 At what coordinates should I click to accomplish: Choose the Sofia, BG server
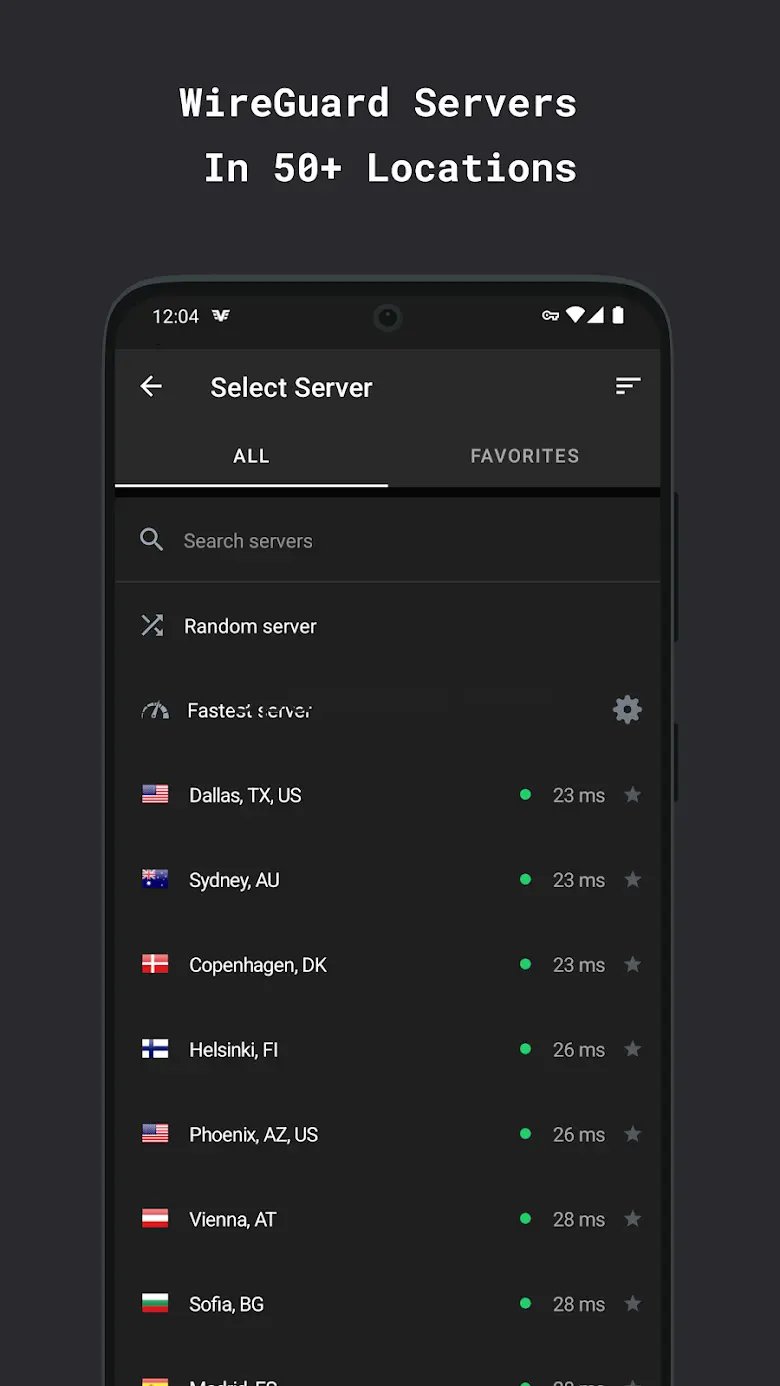pyautogui.click(x=227, y=1304)
